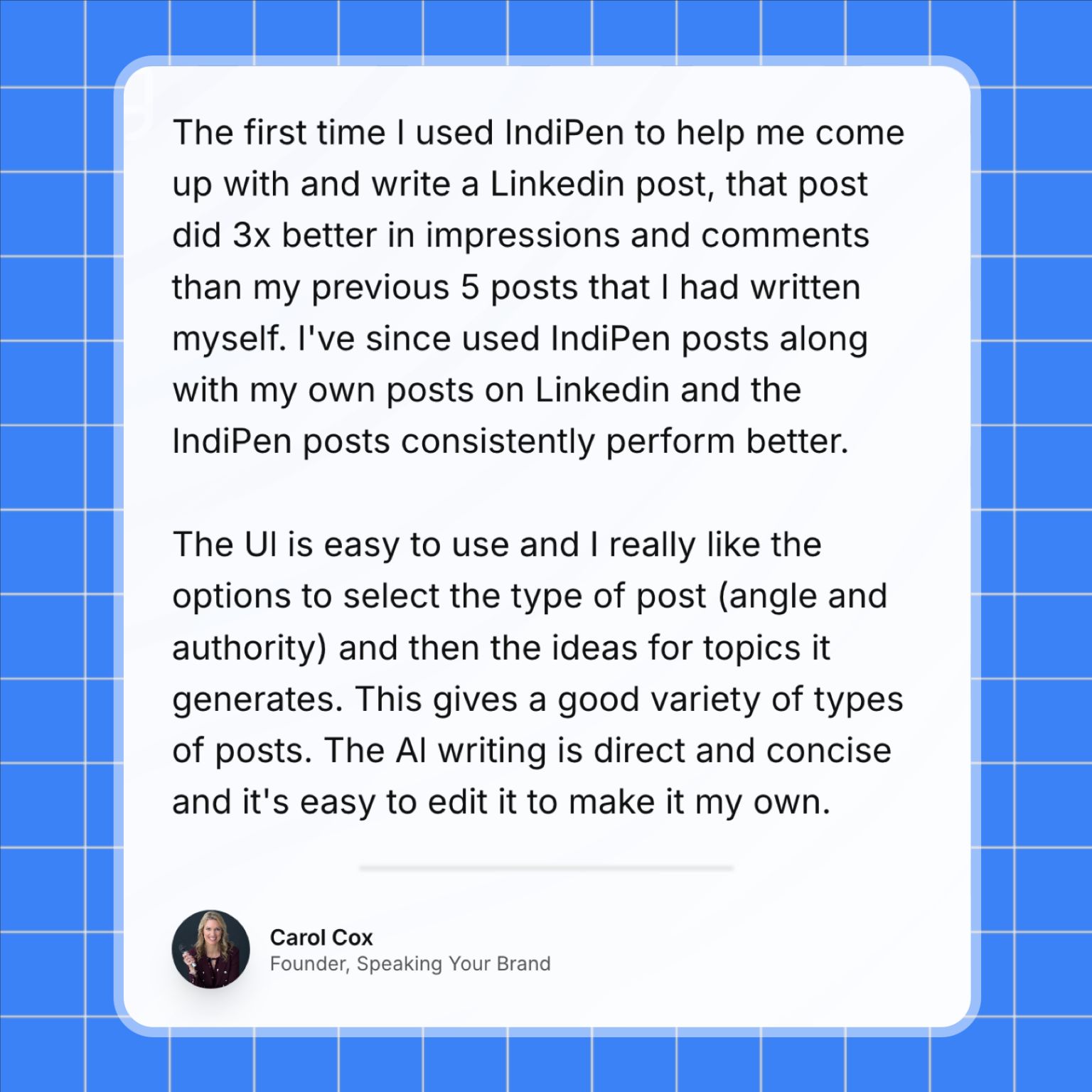Image resolution: width=1092 pixels, height=1092 pixels.
Task: Click "Founder, Speaking Your Brand" subtitle
Action: (x=410, y=964)
